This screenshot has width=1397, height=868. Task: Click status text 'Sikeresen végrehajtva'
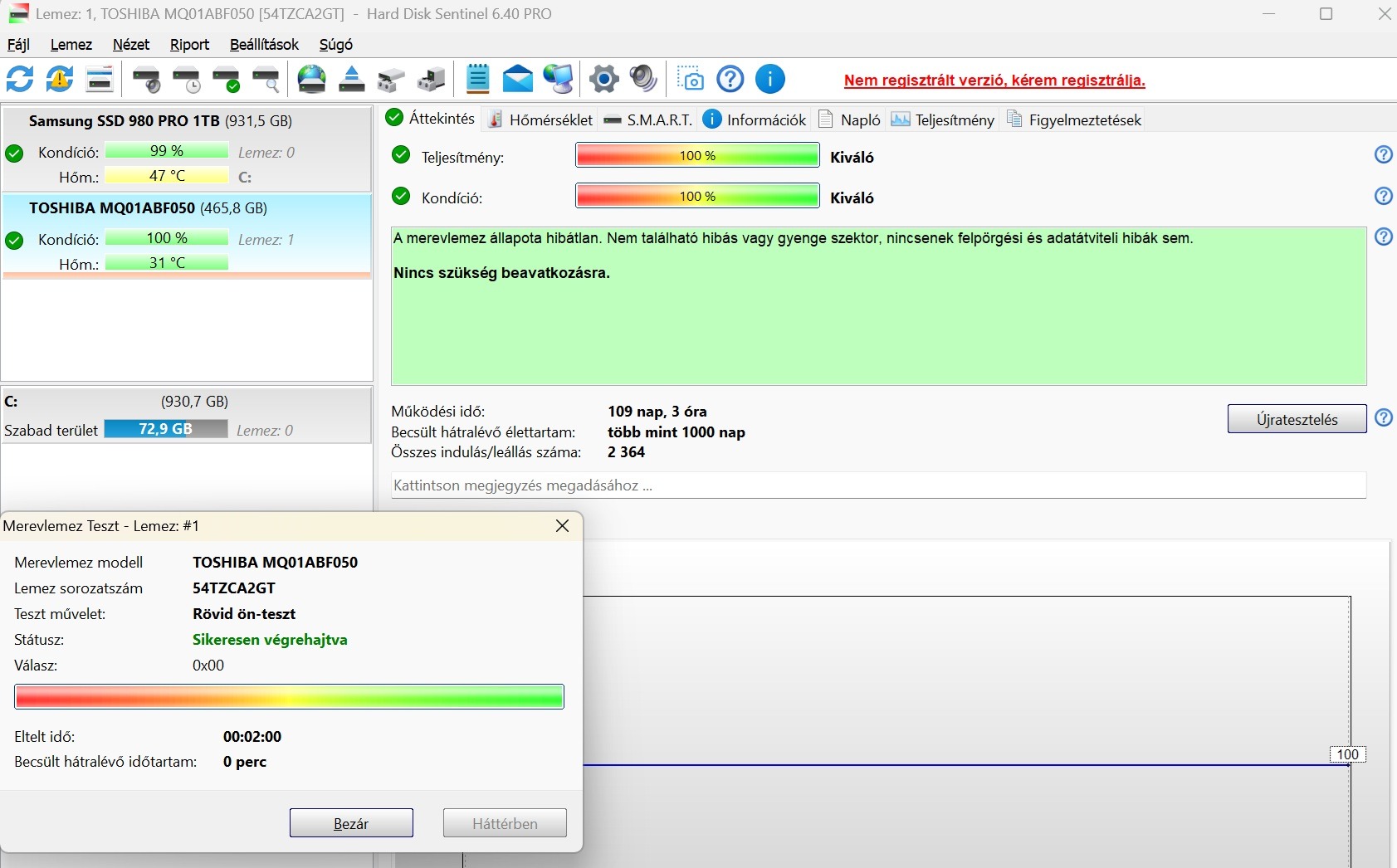pos(270,640)
